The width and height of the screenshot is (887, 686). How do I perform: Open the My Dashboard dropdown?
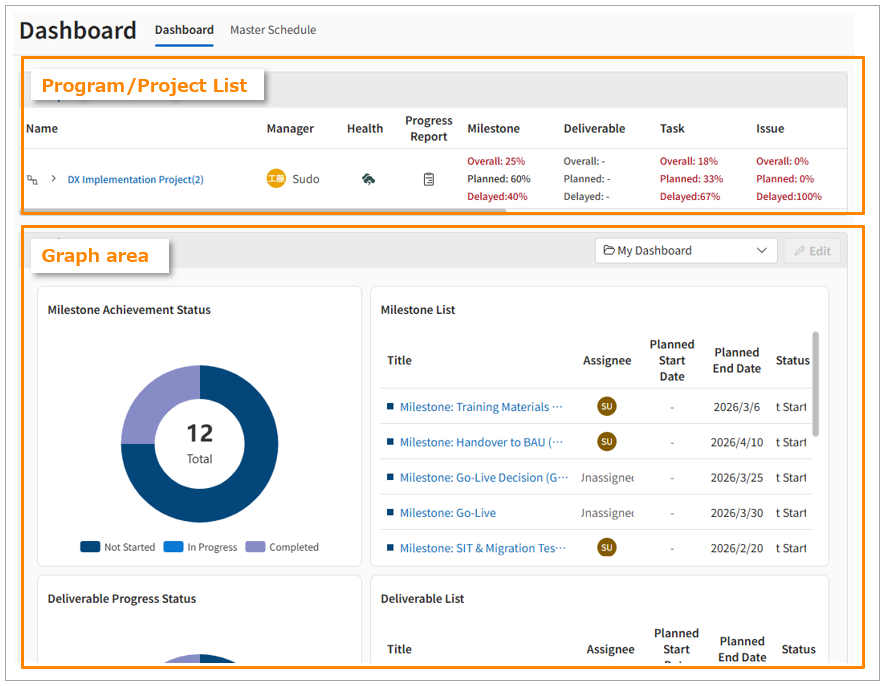[686, 251]
